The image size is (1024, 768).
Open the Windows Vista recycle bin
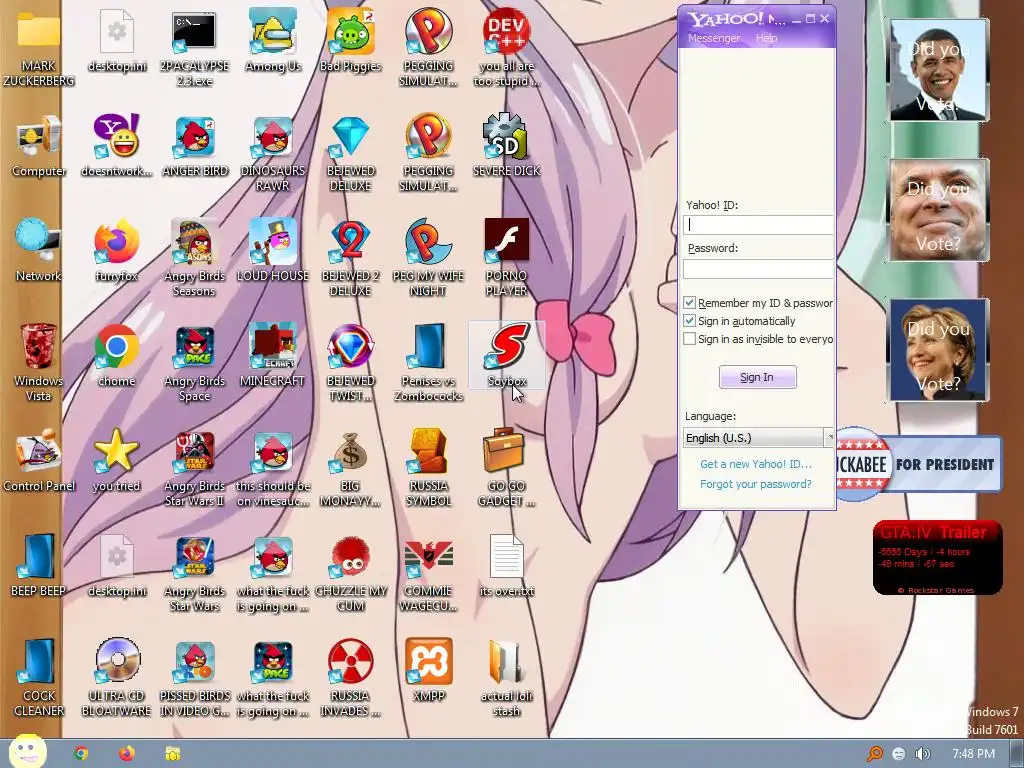(39, 363)
